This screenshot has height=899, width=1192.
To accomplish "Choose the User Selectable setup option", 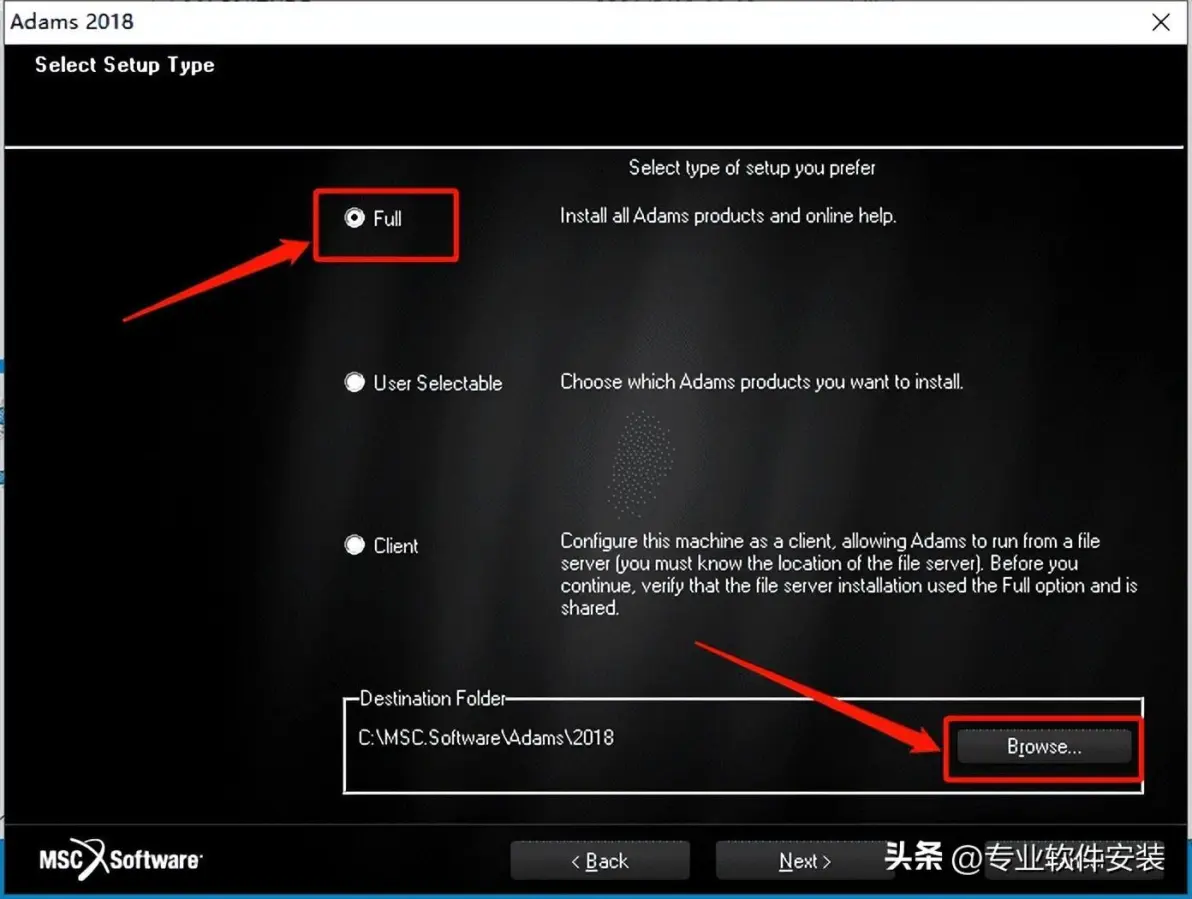I will (x=354, y=382).
